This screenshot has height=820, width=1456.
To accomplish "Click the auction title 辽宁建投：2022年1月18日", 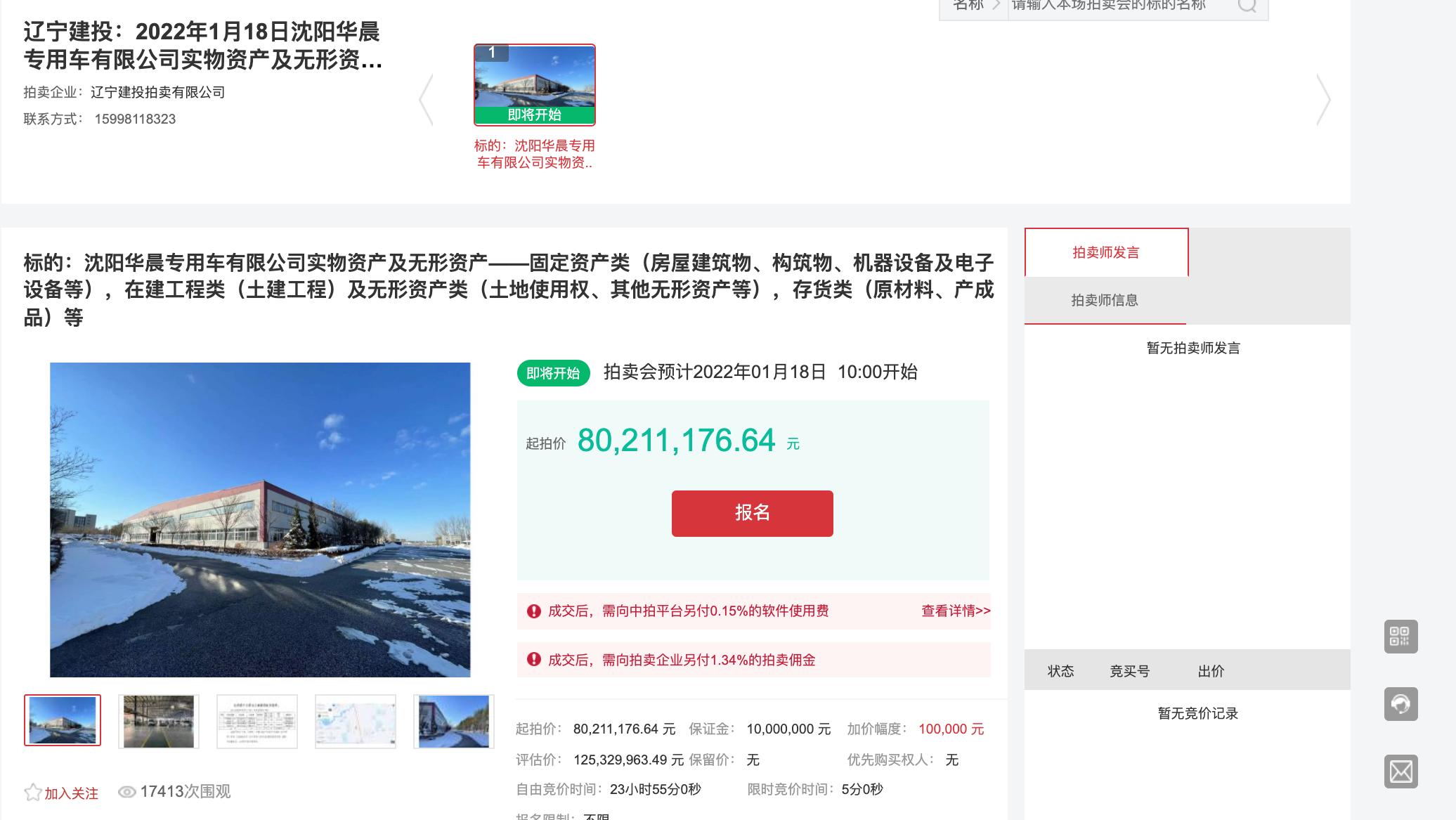I will pyautogui.click(x=202, y=46).
